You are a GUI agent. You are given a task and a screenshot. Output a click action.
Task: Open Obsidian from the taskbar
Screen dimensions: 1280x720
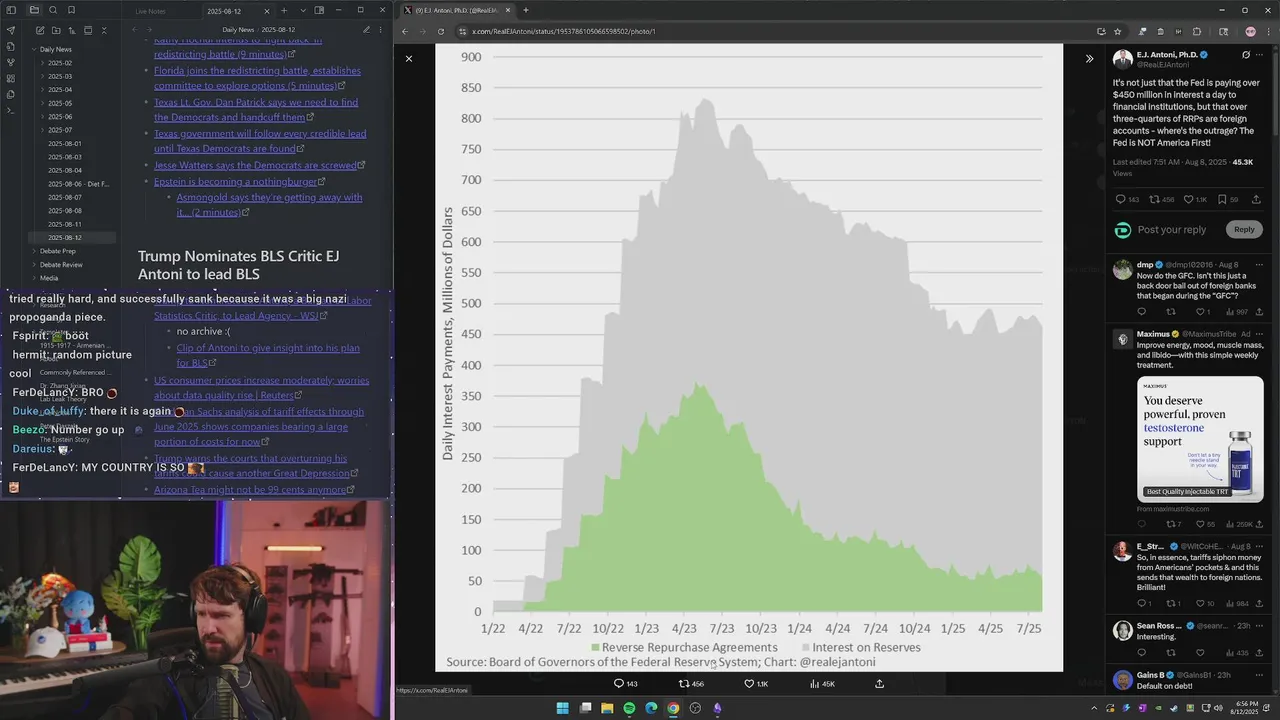tap(717, 708)
